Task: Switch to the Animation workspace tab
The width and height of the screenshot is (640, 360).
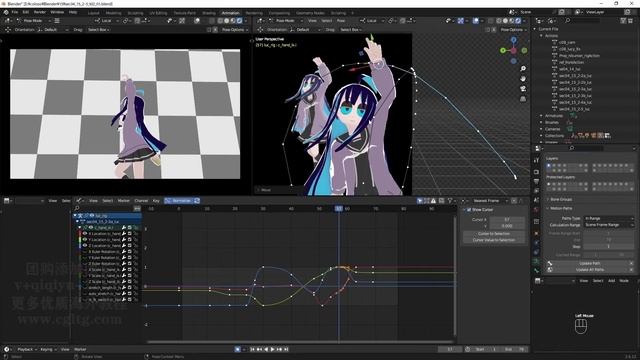Action: click(x=230, y=13)
